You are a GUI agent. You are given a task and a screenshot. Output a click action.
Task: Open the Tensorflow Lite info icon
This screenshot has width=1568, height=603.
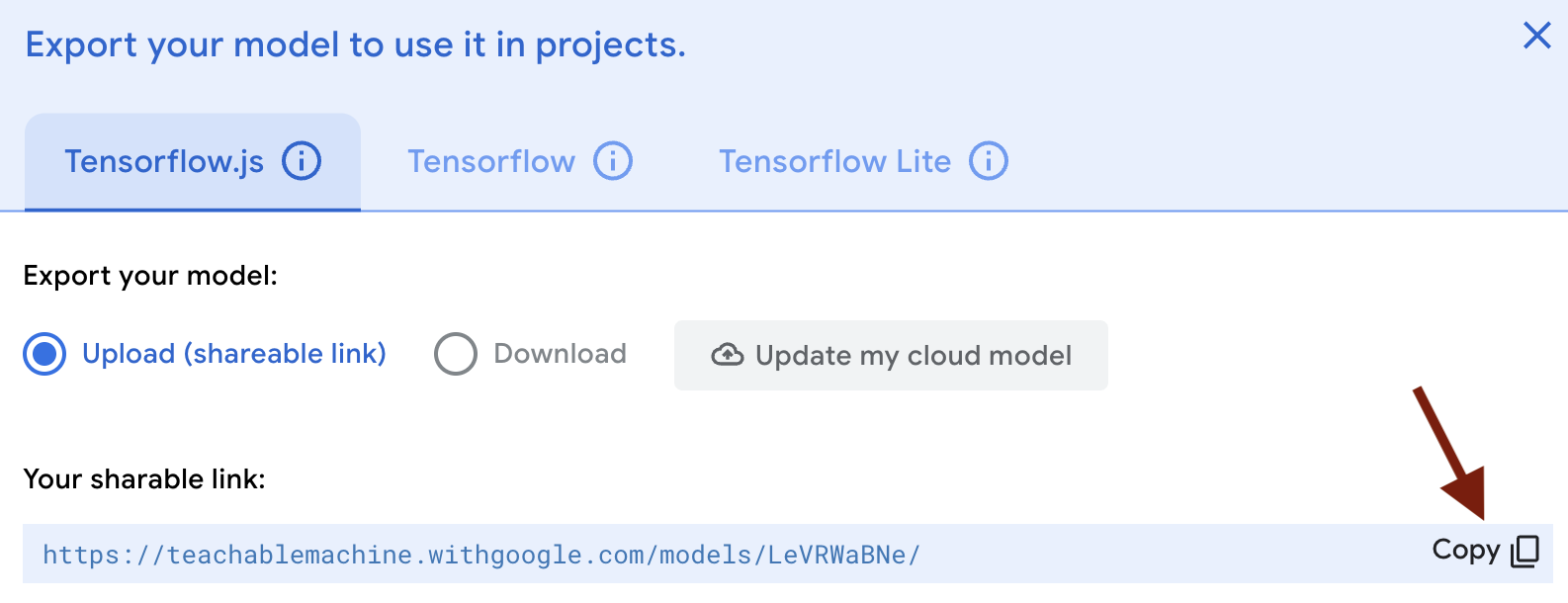click(988, 160)
